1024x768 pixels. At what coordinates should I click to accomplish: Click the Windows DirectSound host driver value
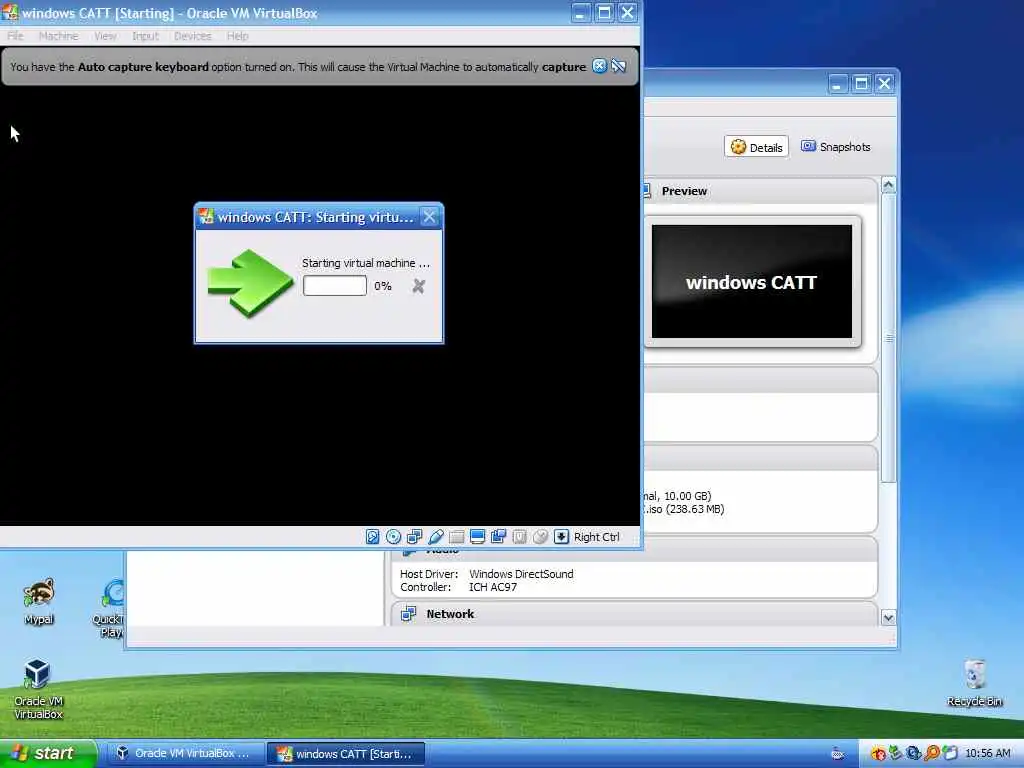click(521, 574)
